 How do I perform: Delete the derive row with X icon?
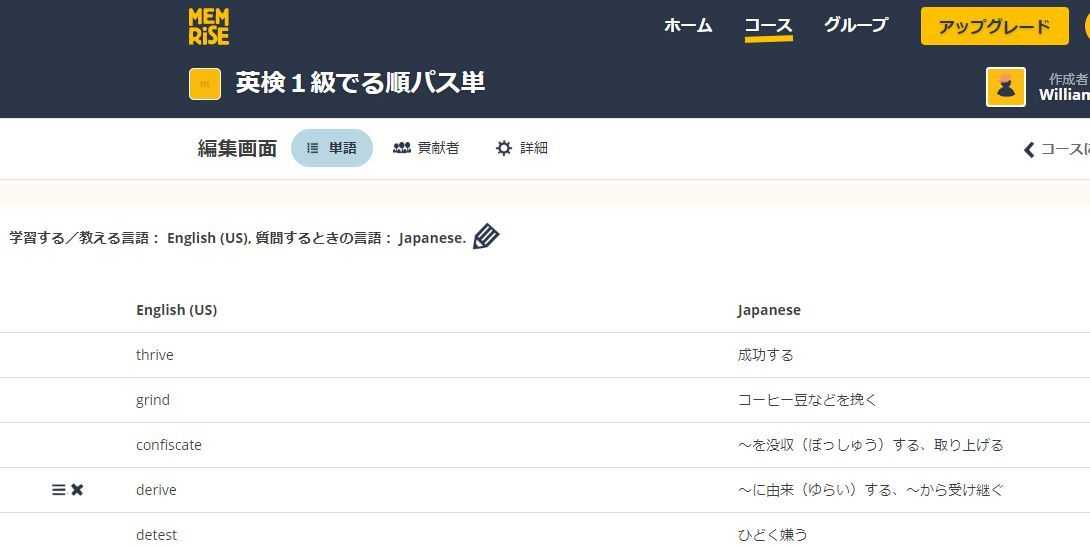(x=78, y=490)
